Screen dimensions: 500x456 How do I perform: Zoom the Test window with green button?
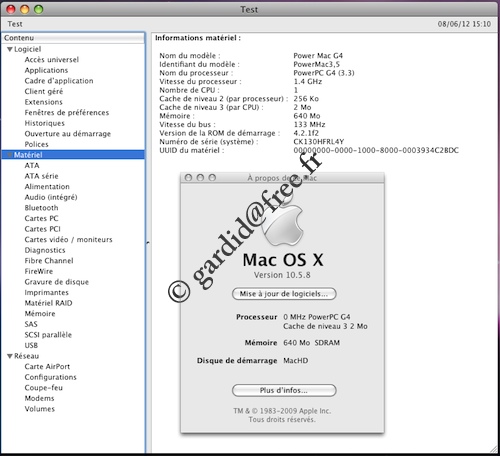coord(39,9)
